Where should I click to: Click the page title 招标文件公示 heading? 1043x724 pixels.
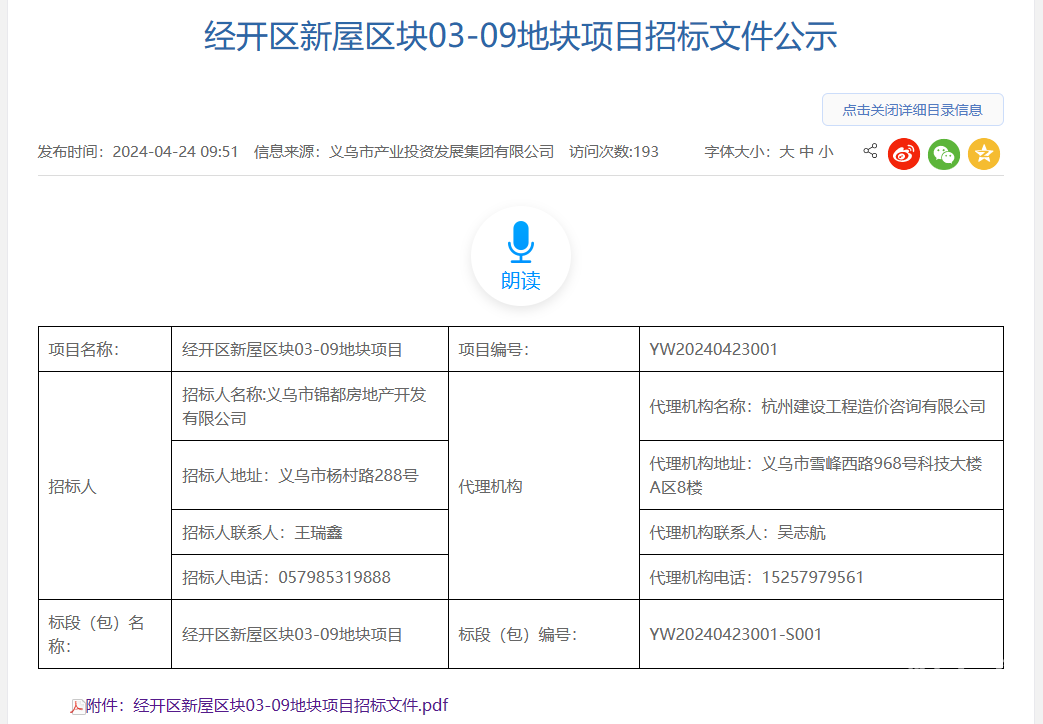pos(521,37)
